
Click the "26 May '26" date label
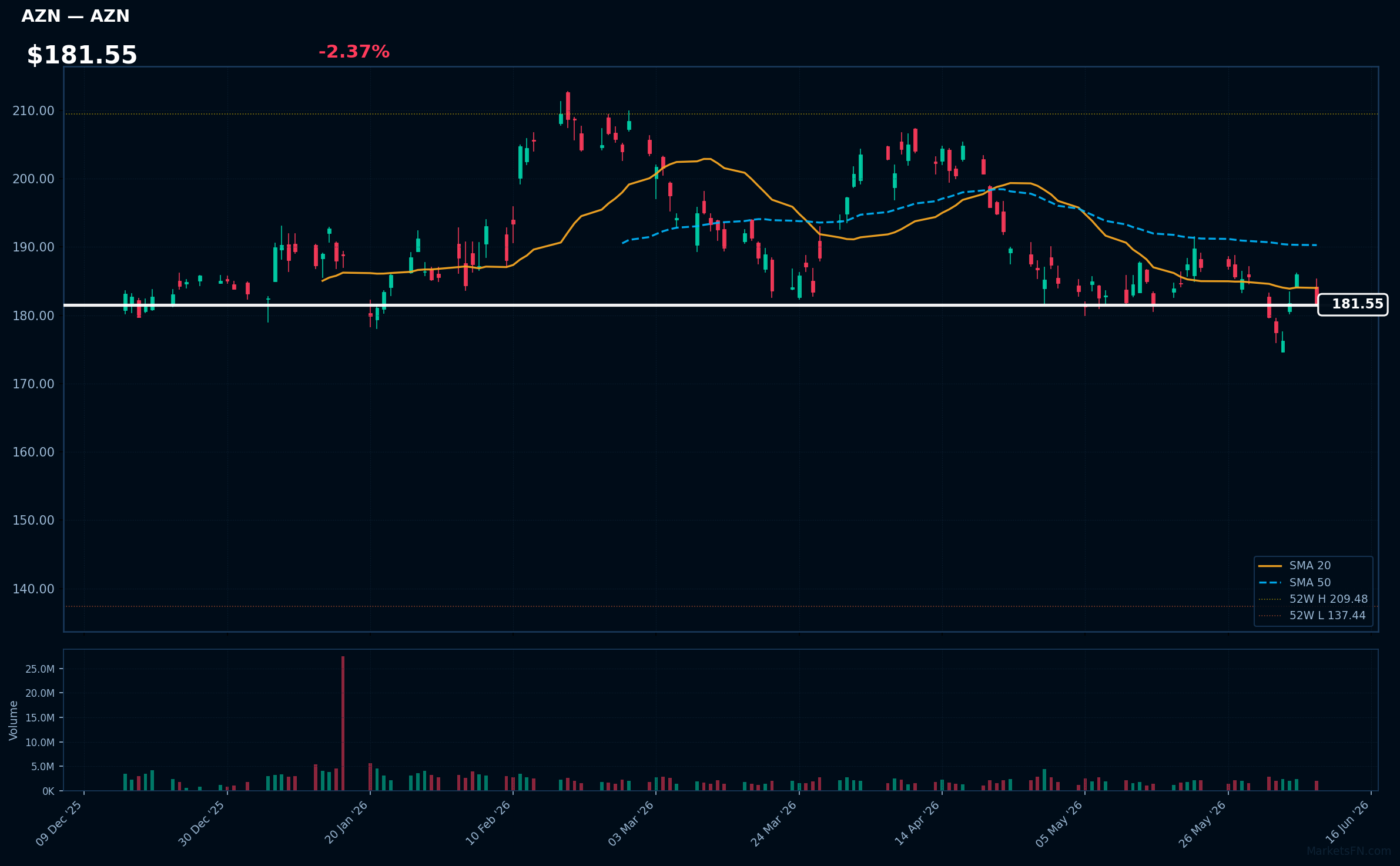pyautogui.click(x=1203, y=823)
